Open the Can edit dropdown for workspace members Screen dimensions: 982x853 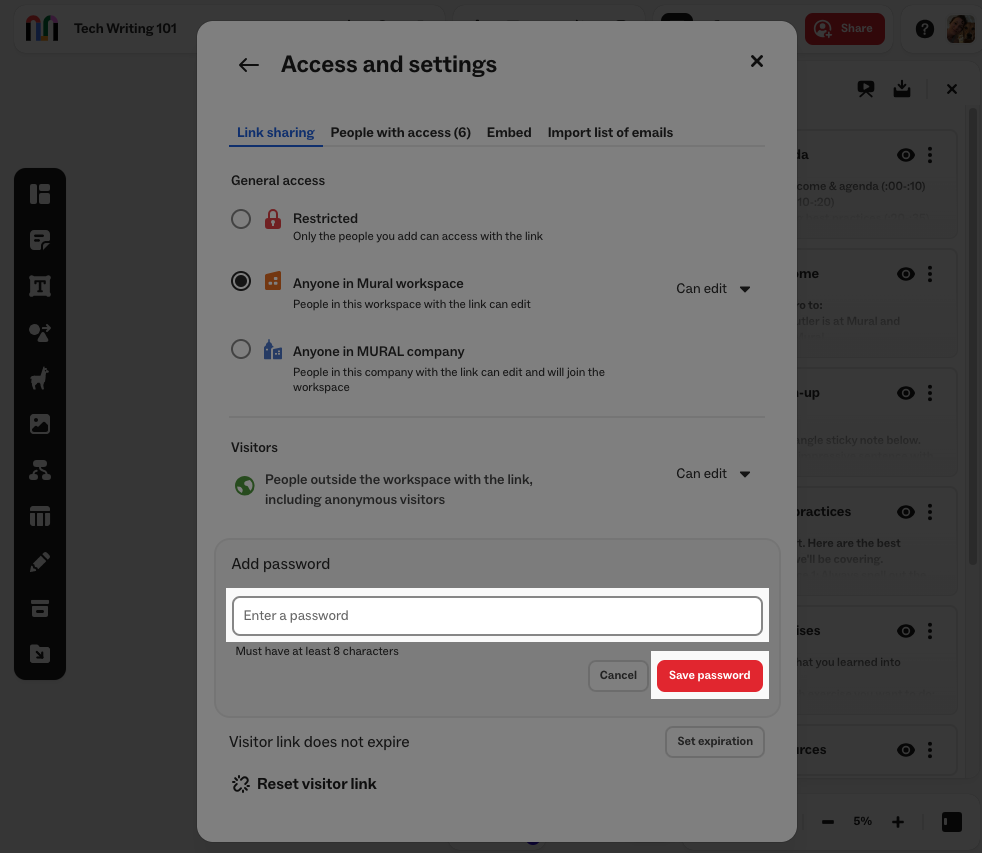coord(713,288)
